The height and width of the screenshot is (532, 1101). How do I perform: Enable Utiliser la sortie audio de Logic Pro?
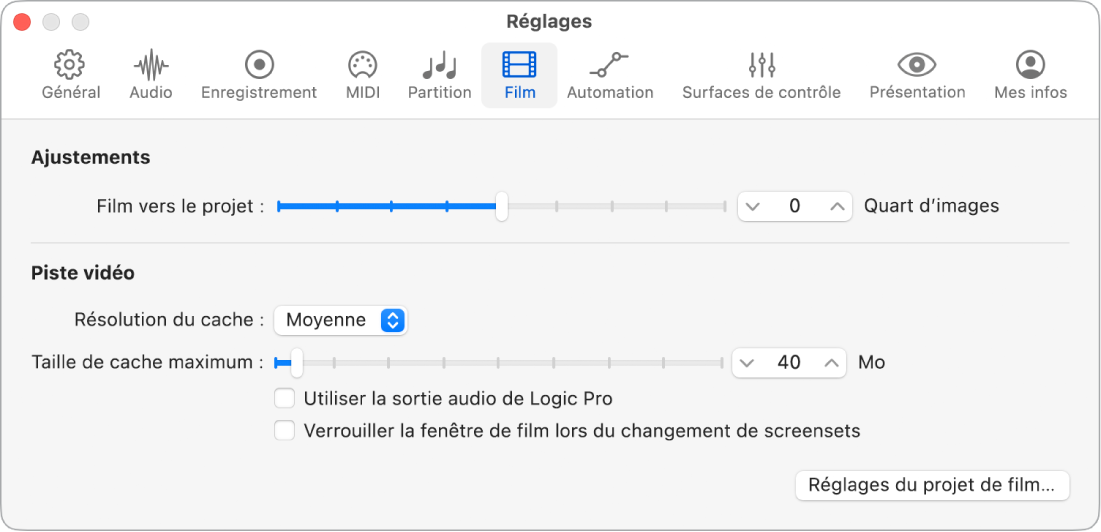(285, 399)
